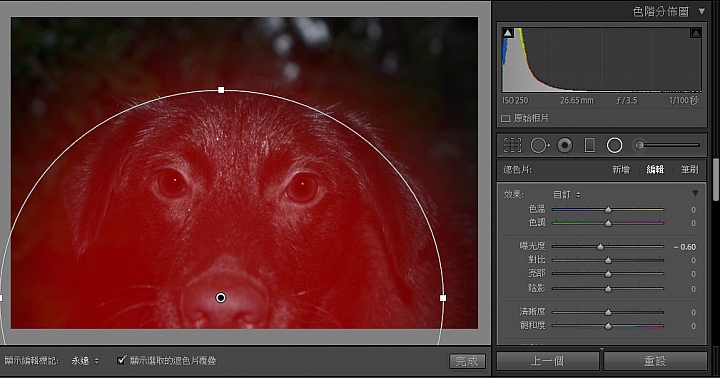Click the 對比 value field showing 0
The width and height of the screenshot is (720, 378).
(693, 260)
